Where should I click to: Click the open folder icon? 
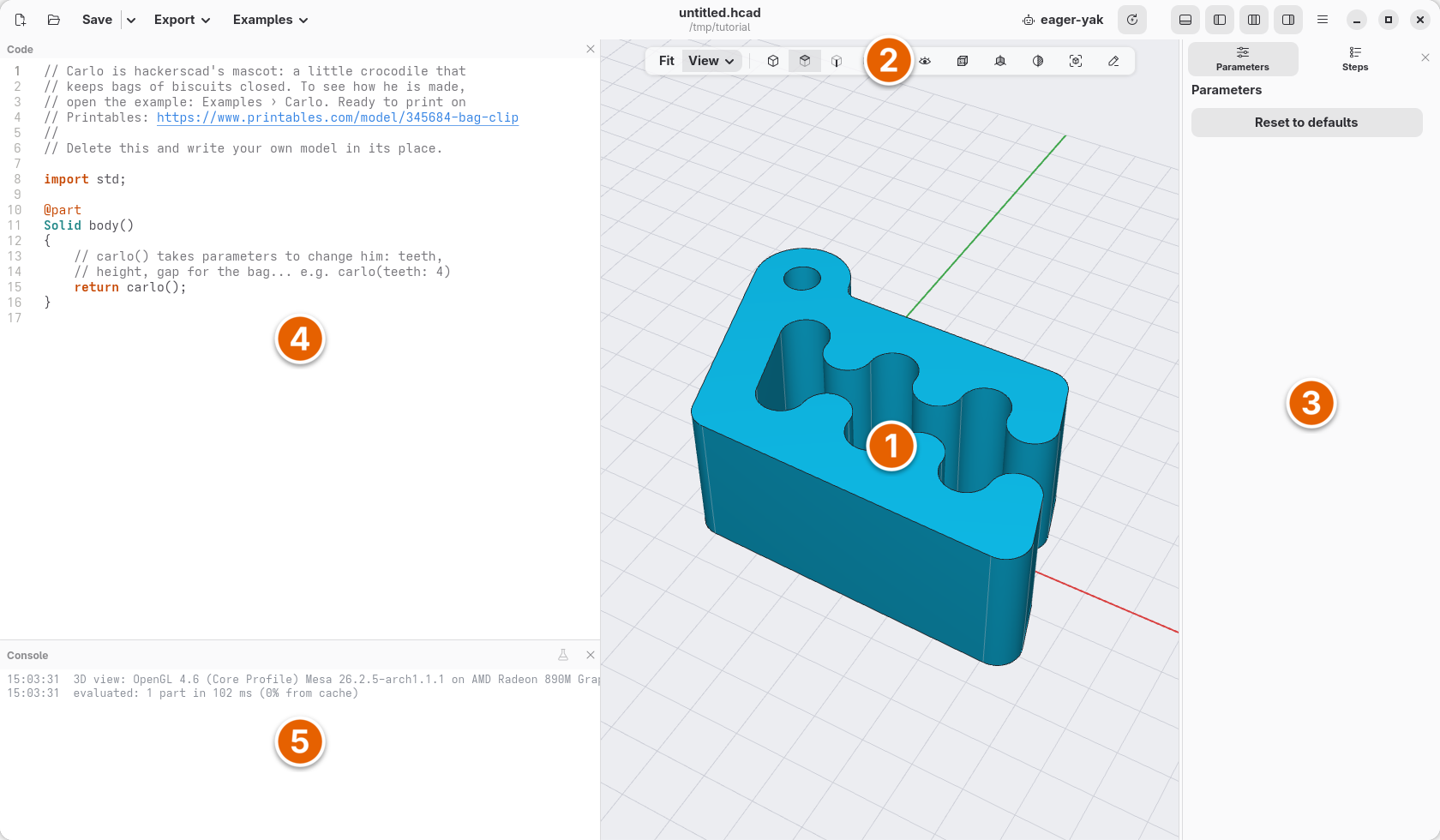(x=54, y=20)
